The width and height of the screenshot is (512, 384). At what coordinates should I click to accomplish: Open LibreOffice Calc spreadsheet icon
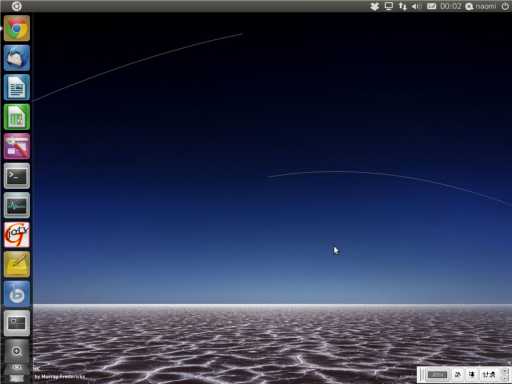(x=17, y=117)
